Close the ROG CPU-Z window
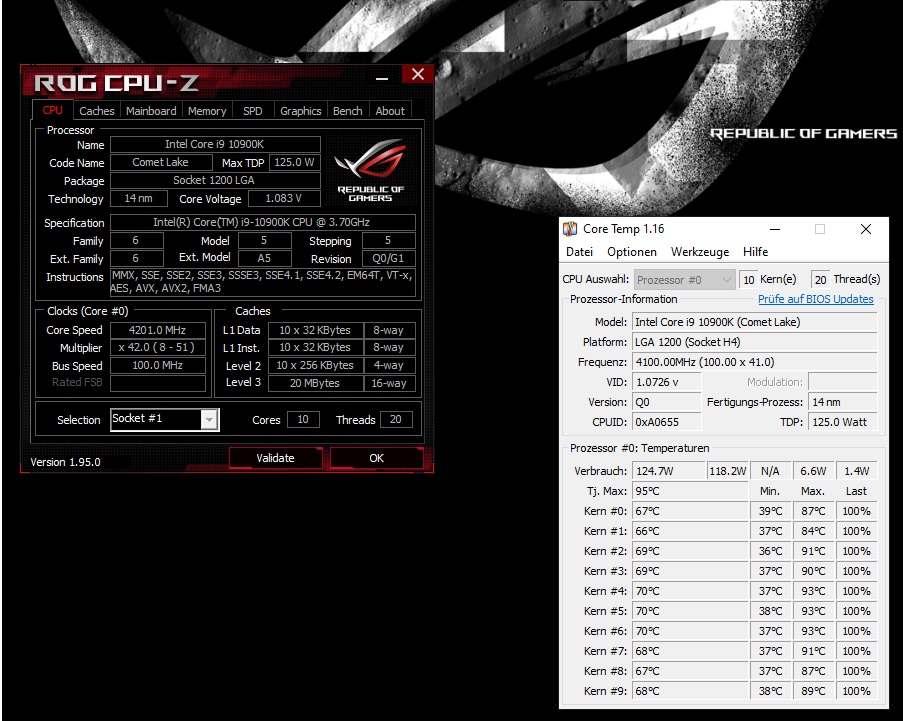903x721 pixels. pos(418,74)
